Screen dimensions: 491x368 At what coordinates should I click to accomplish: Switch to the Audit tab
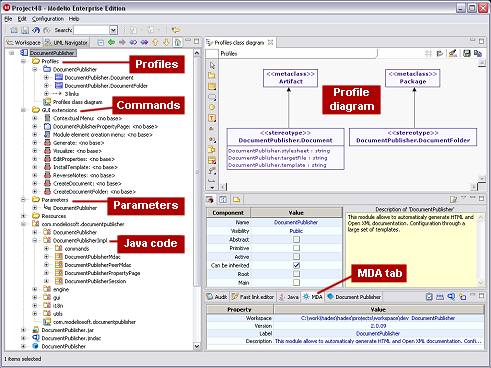217,297
